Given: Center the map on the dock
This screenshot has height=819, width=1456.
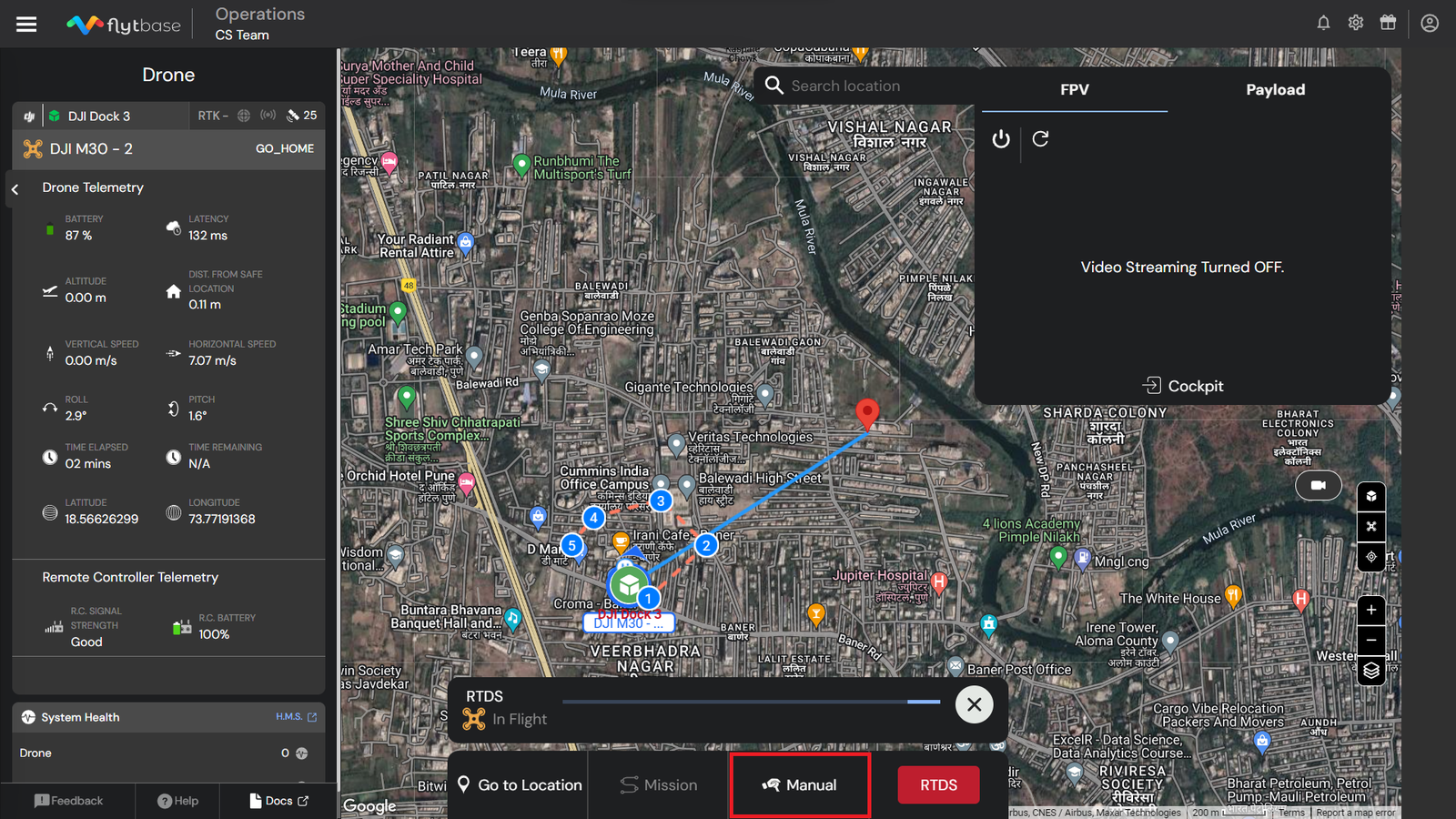Looking at the screenshot, I should pos(1371,497).
